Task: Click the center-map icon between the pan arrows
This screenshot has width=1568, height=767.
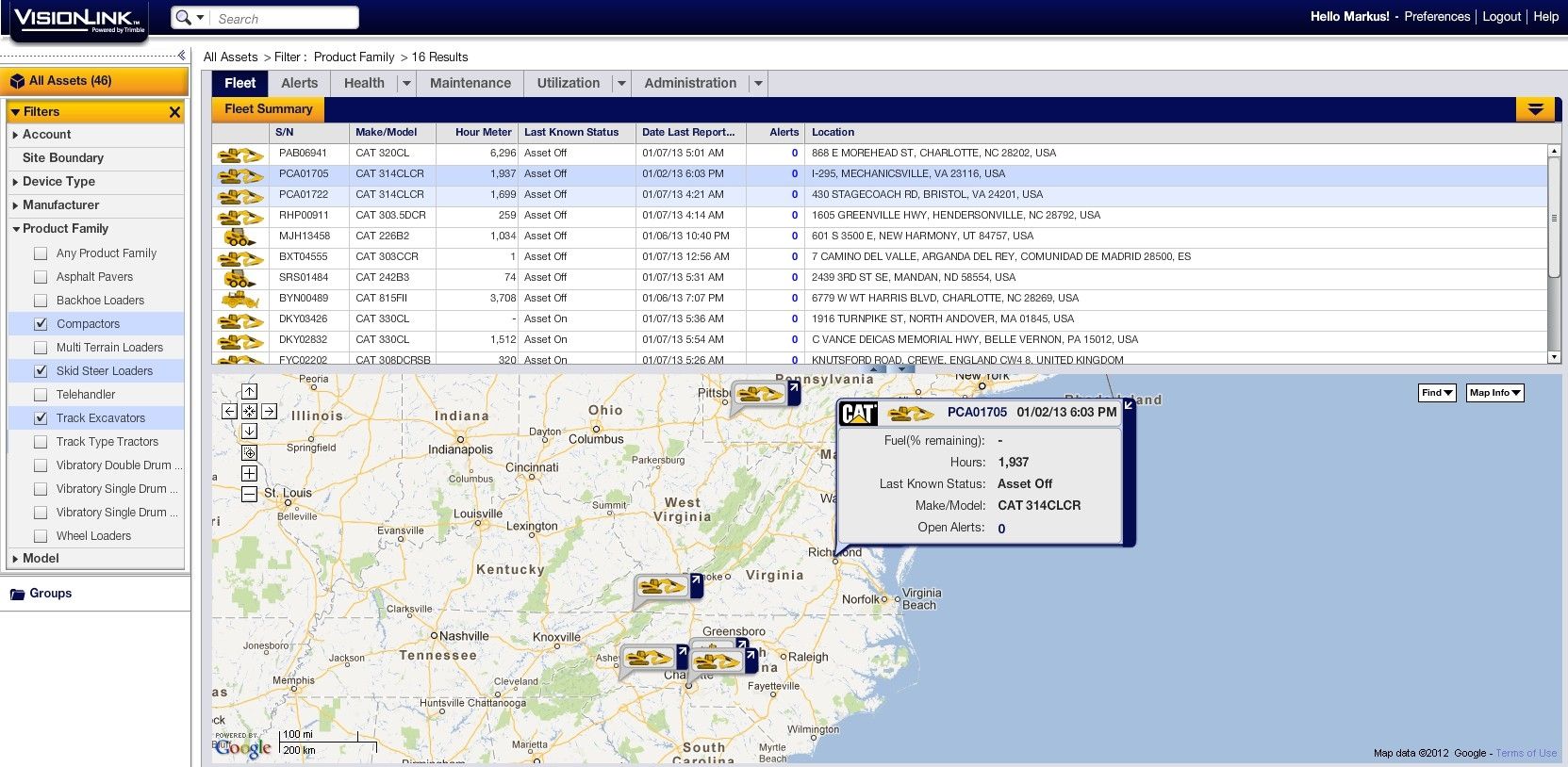Action: click(249, 411)
